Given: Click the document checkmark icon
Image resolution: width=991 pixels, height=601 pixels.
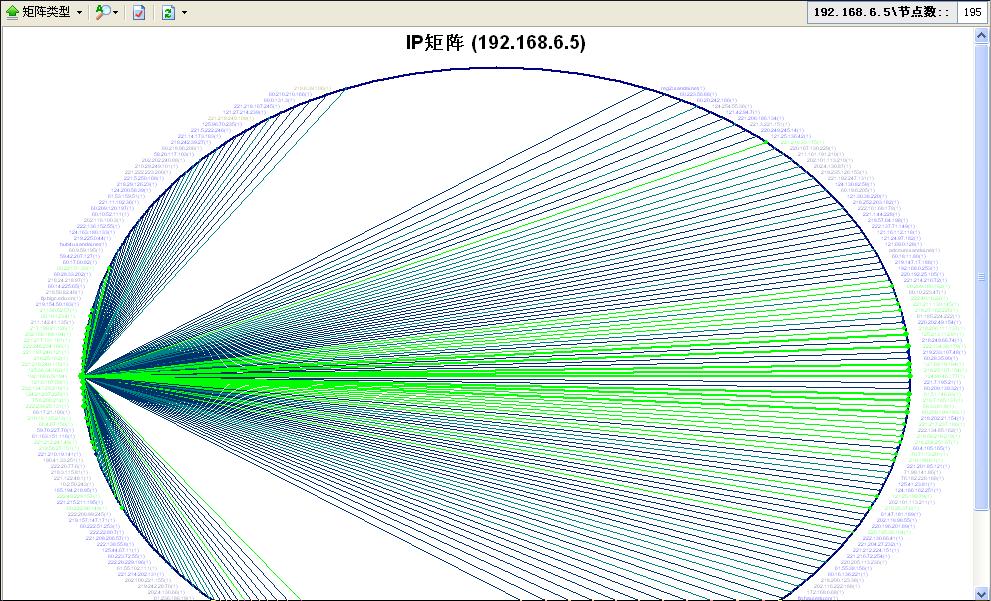Looking at the screenshot, I should click(x=139, y=13).
